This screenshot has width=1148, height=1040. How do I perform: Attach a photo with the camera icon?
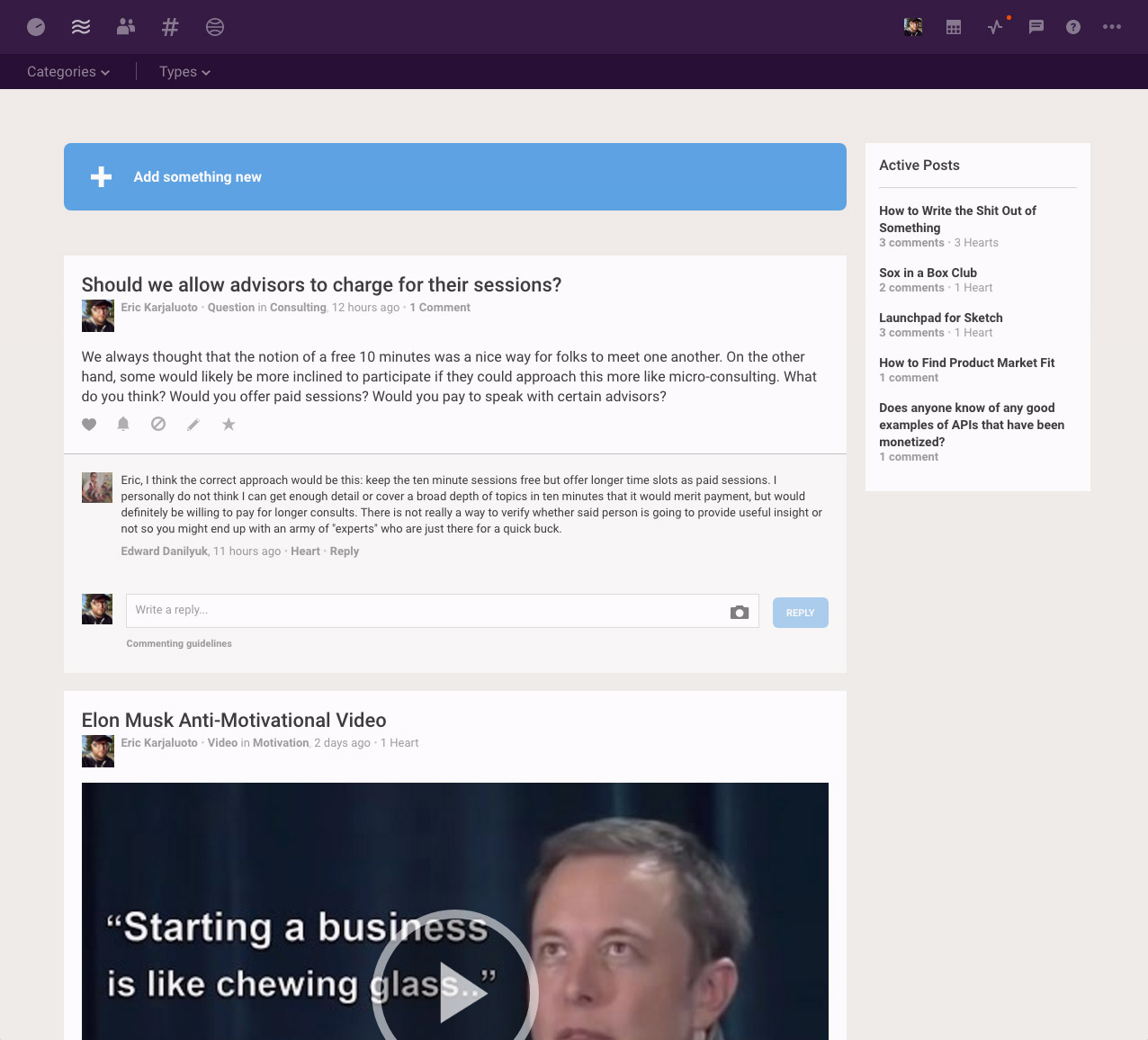[740, 613]
